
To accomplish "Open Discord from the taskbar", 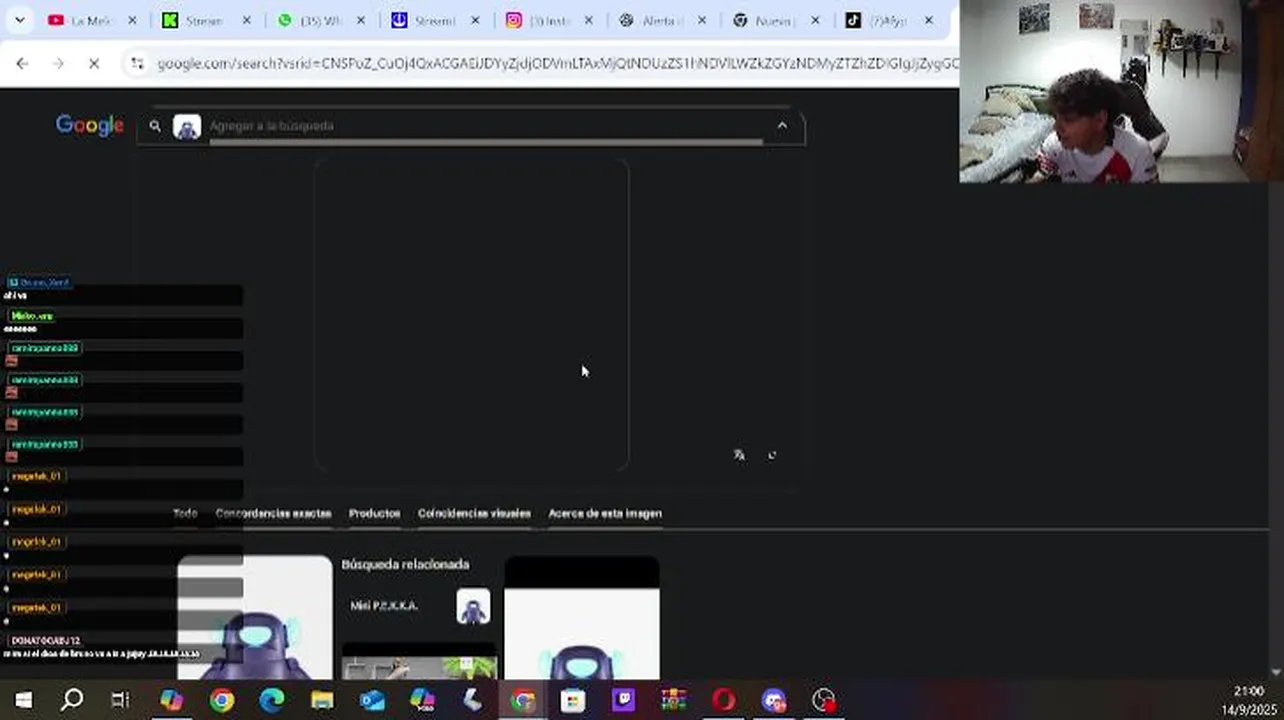I will [x=773, y=700].
